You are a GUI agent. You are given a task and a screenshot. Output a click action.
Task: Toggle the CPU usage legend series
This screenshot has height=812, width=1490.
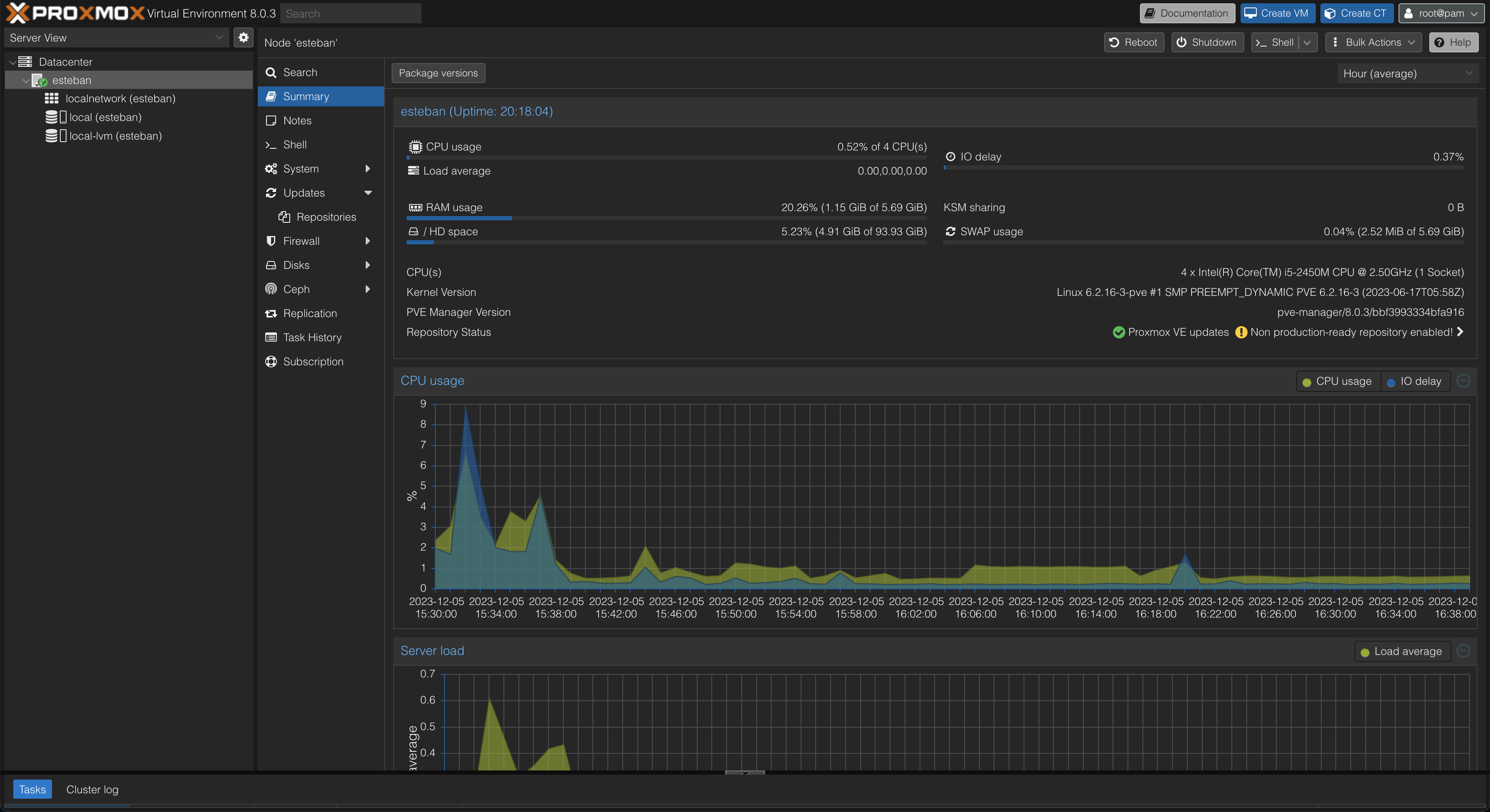coord(1338,381)
